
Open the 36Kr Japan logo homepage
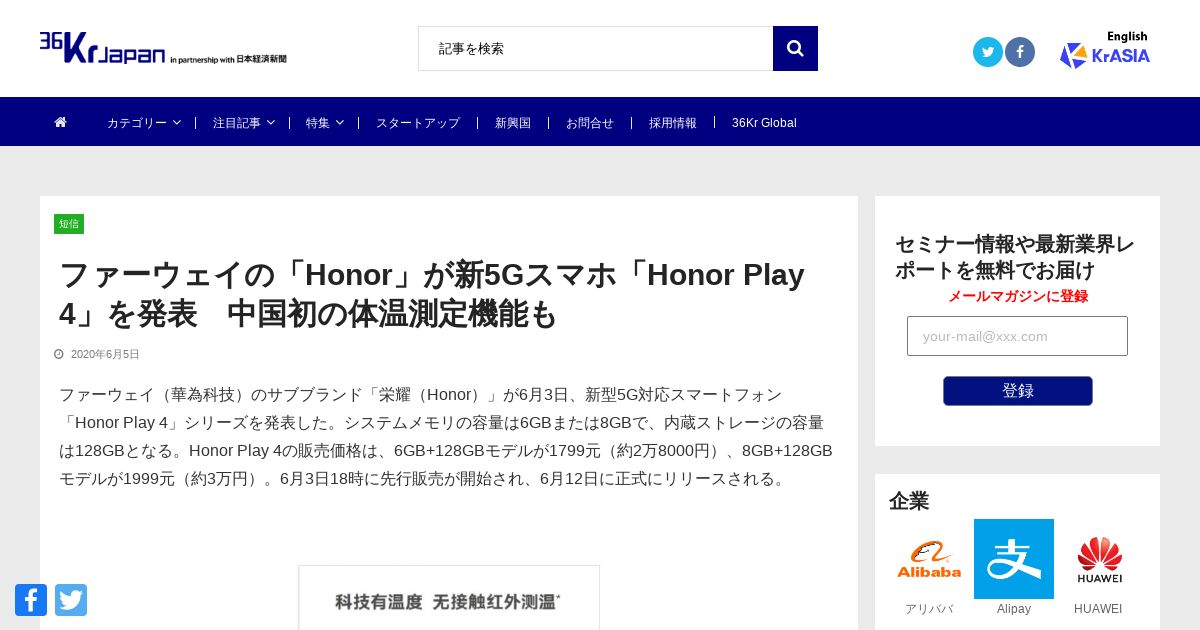[x=163, y=48]
